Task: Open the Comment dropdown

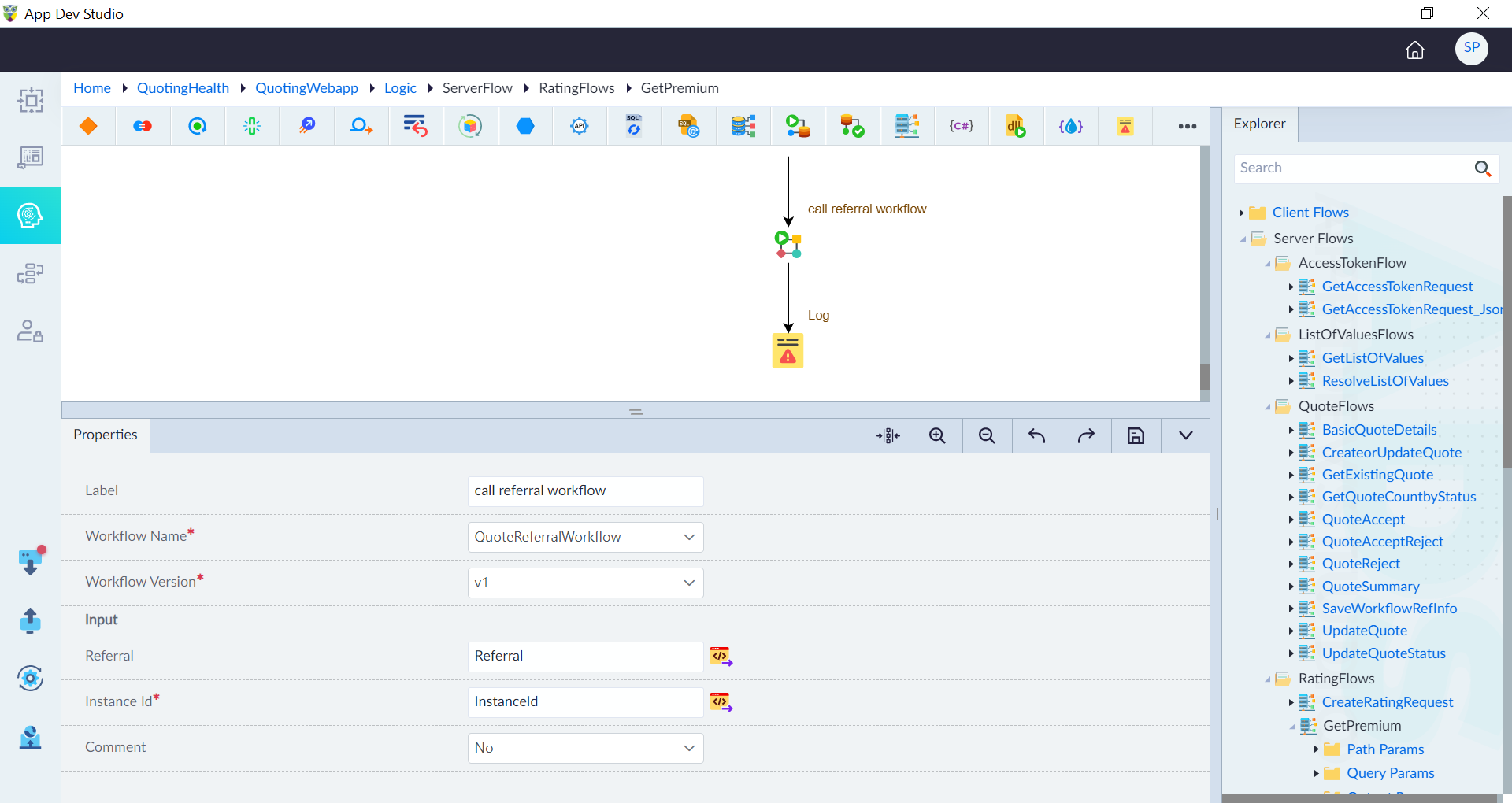Action: click(585, 748)
